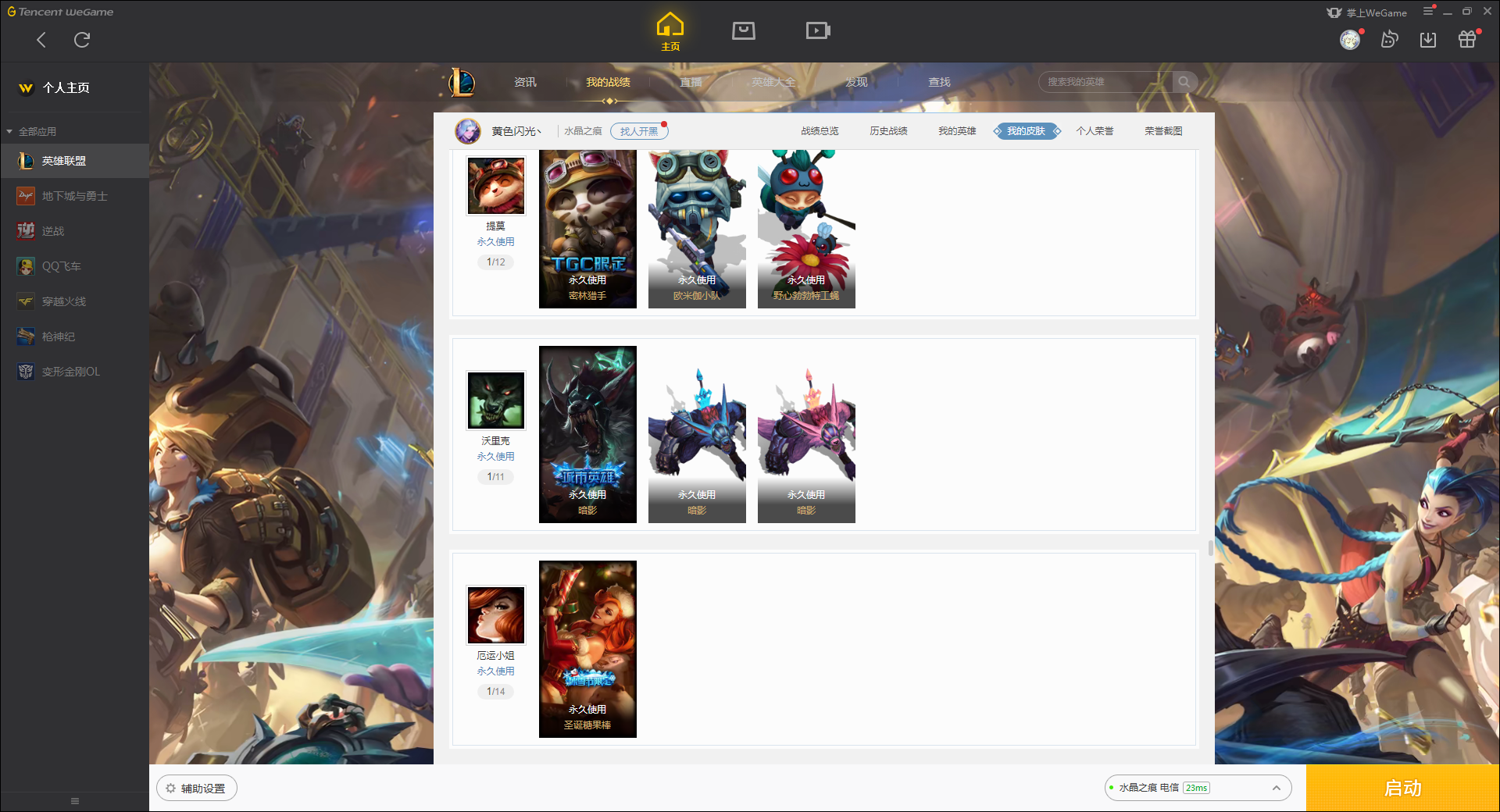1500x812 pixels.
Task: Click the 启动 launch button
Action: (1403, 789)
